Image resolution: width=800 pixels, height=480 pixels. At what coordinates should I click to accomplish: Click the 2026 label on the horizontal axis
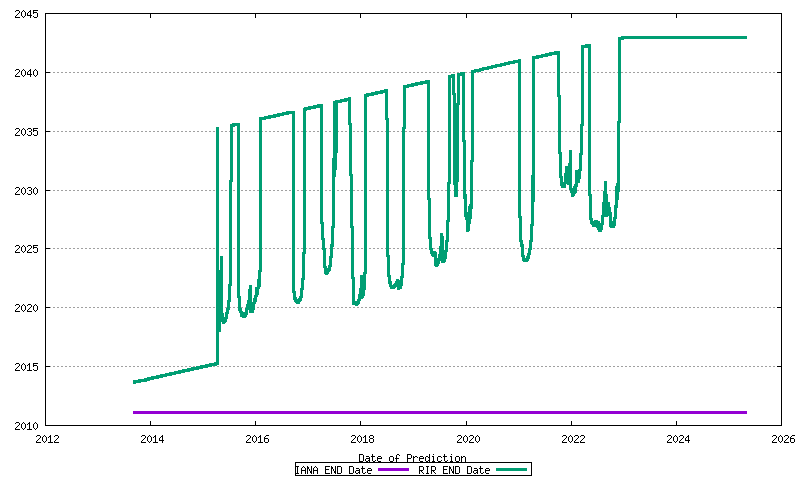click(x=783, y=438)
